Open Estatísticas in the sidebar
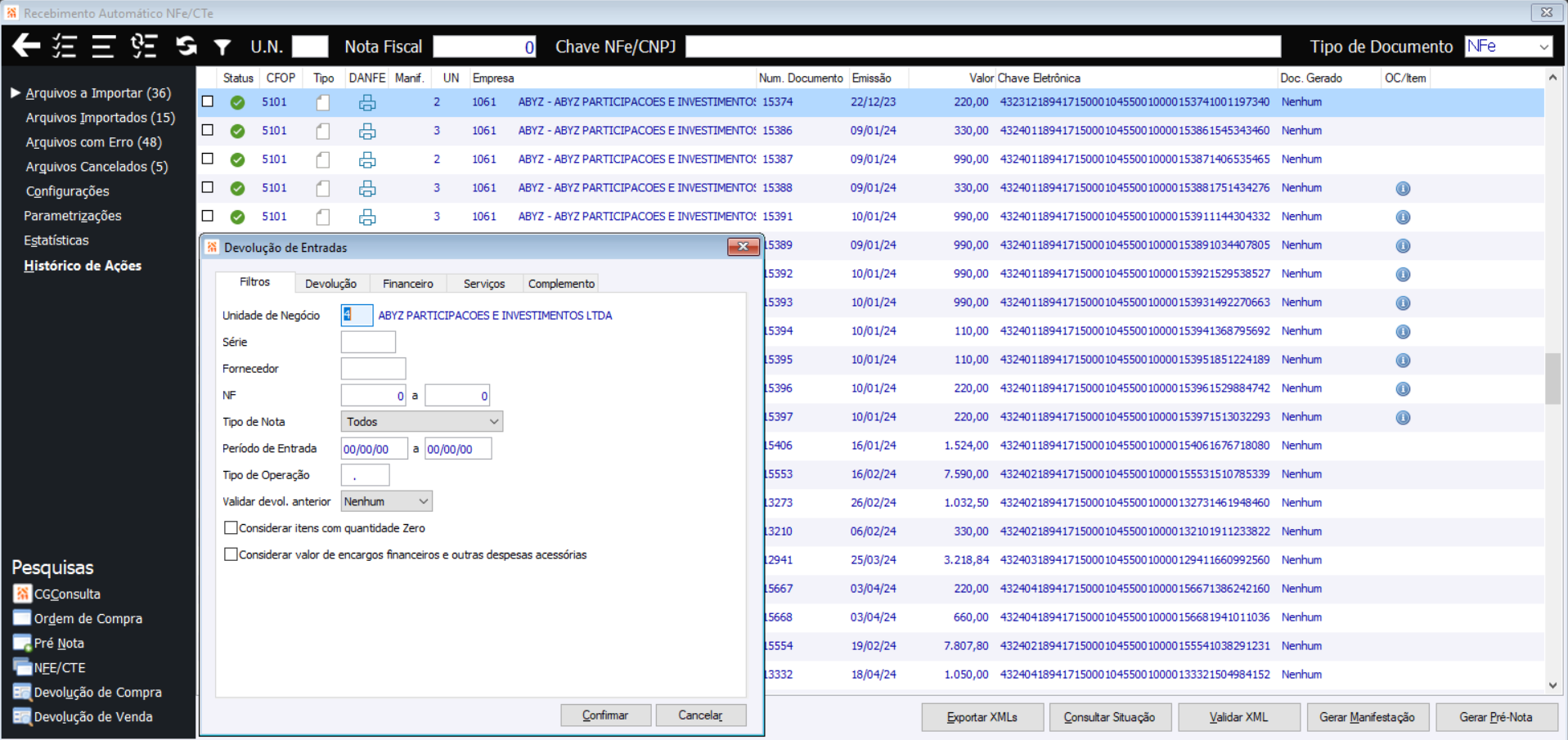Image resolution: width=1568 pixels, height=740 pixels. coord(56,240)
